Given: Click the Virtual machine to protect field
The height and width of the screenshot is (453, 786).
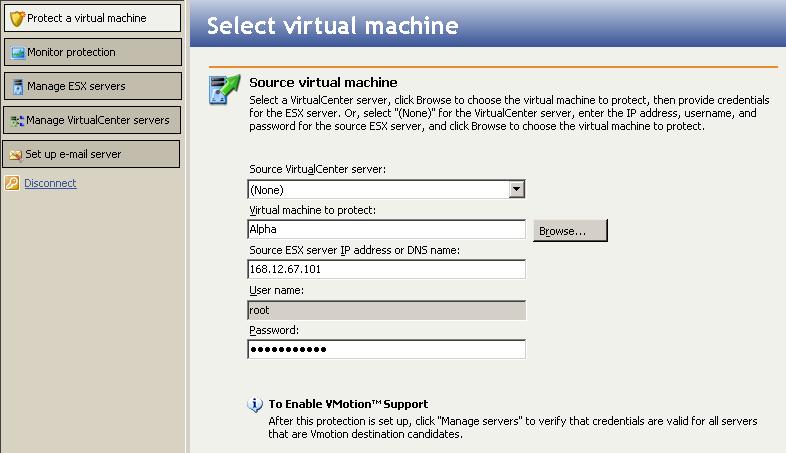Looking at the screenshot, I should [386, 229].
